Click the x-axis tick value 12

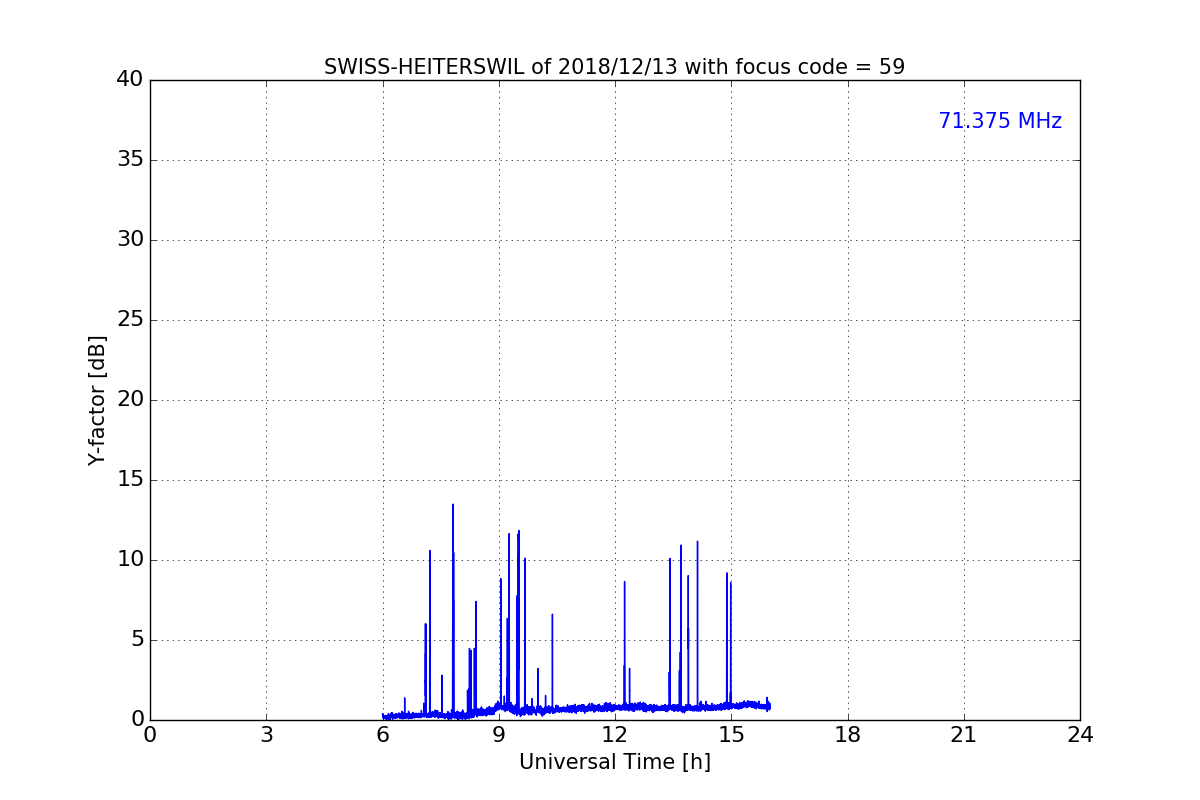click(x=615, y=734)
